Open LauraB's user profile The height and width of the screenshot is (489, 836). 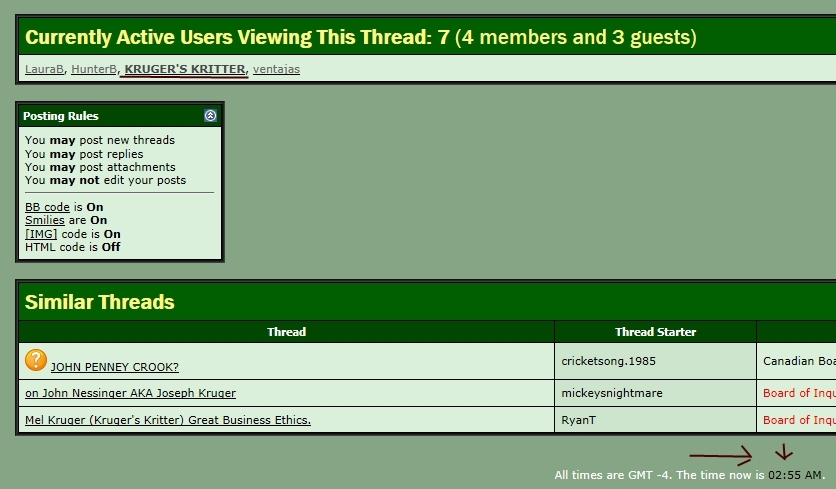pyautogui.click(x=45, y=69)
